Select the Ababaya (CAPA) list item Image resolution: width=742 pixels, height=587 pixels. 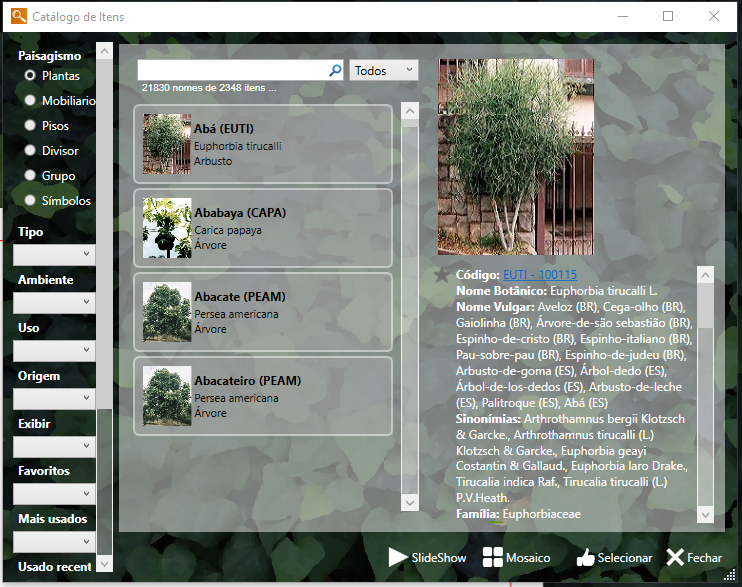tap(262, 228)
